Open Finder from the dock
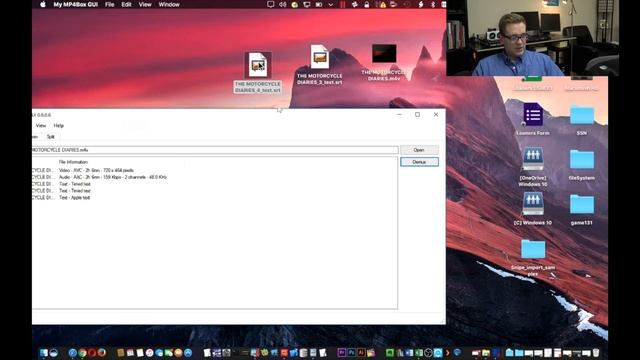This screenshot has height=360, width=640. 44,353
